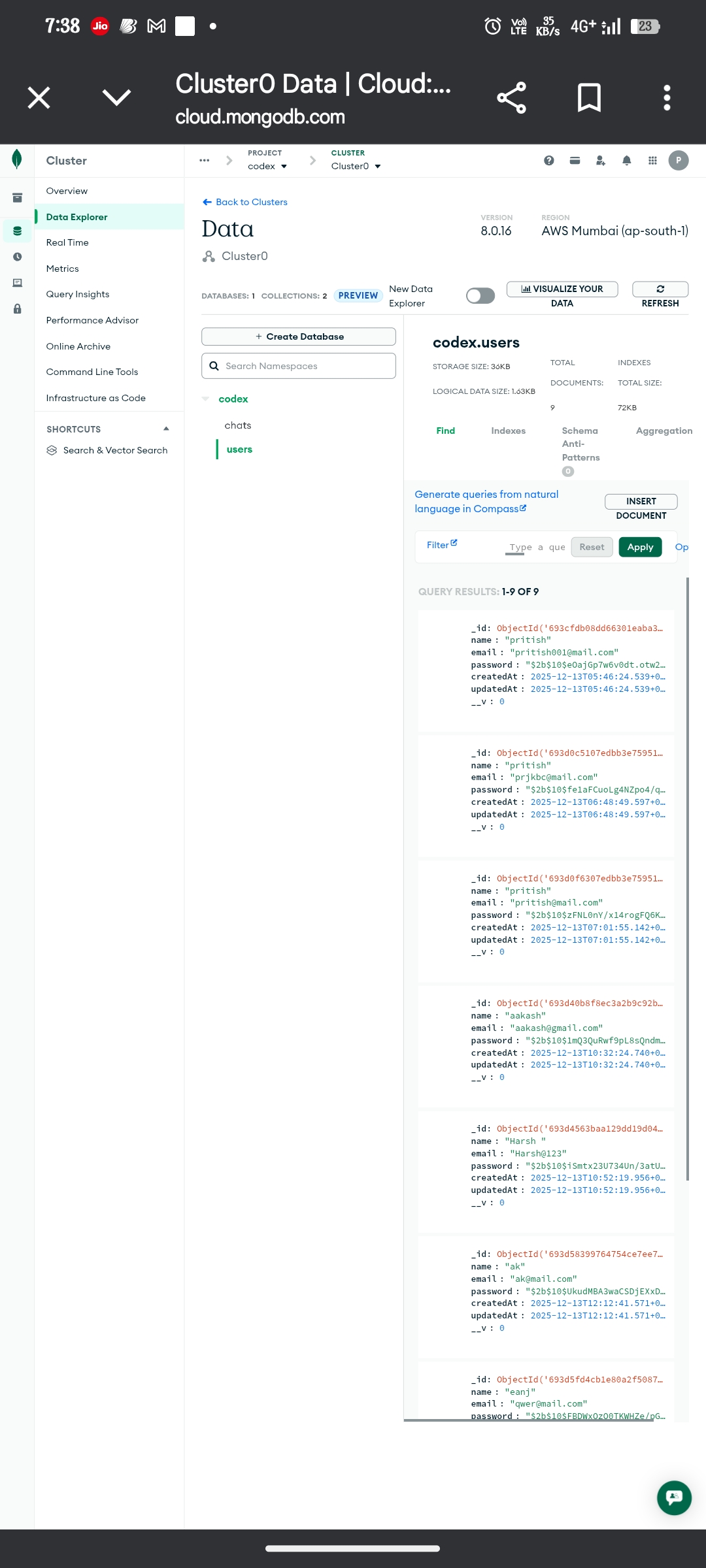
Task: Apply the query filter
Action: click(x=640, y=547)
